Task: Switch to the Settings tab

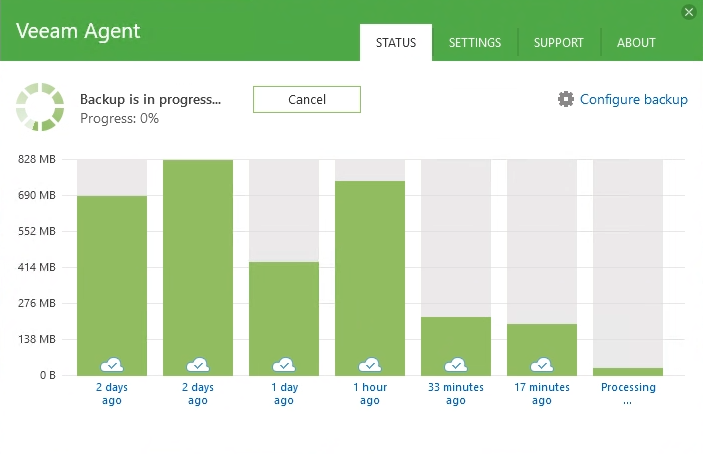Action: click(475, 43)
